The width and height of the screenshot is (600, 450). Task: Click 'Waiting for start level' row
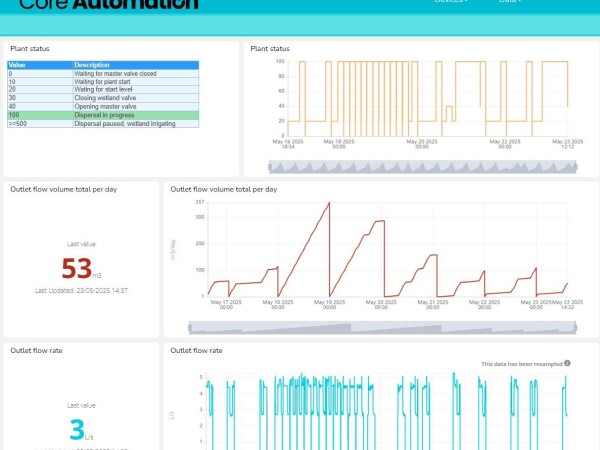point(103,90)
